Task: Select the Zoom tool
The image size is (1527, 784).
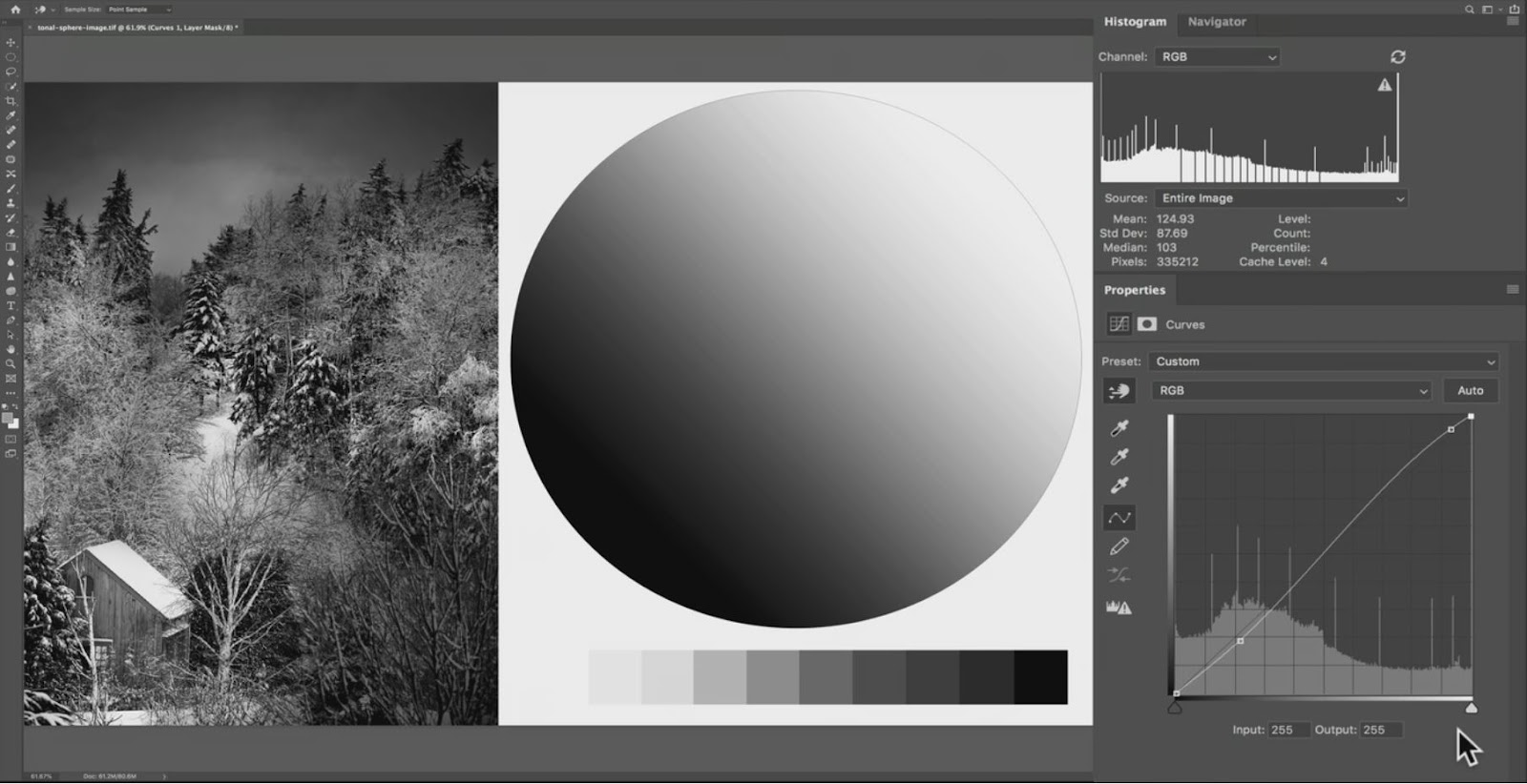Action: [10, 363]
